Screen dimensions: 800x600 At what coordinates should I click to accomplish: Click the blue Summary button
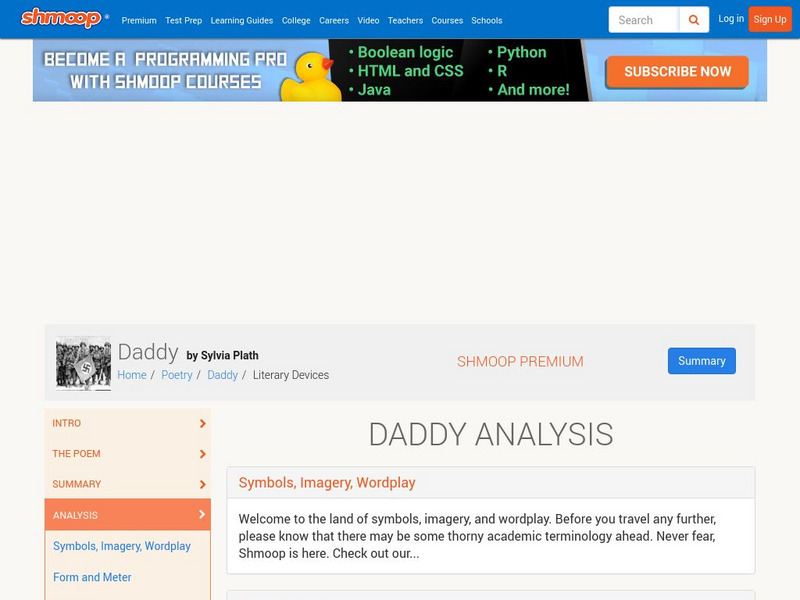pos(701,361)
